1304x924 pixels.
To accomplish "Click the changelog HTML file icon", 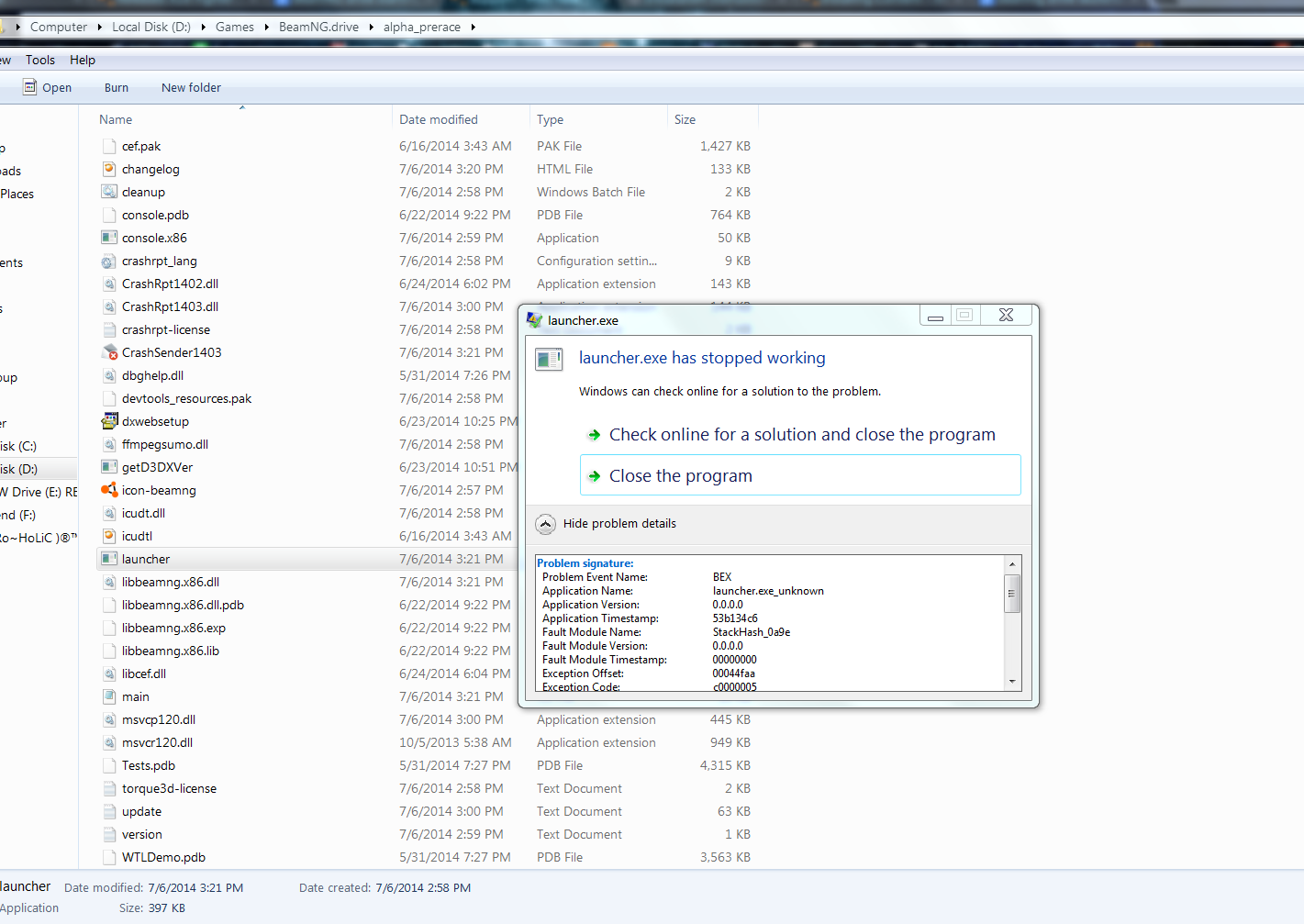I will (x=109, y=169).
